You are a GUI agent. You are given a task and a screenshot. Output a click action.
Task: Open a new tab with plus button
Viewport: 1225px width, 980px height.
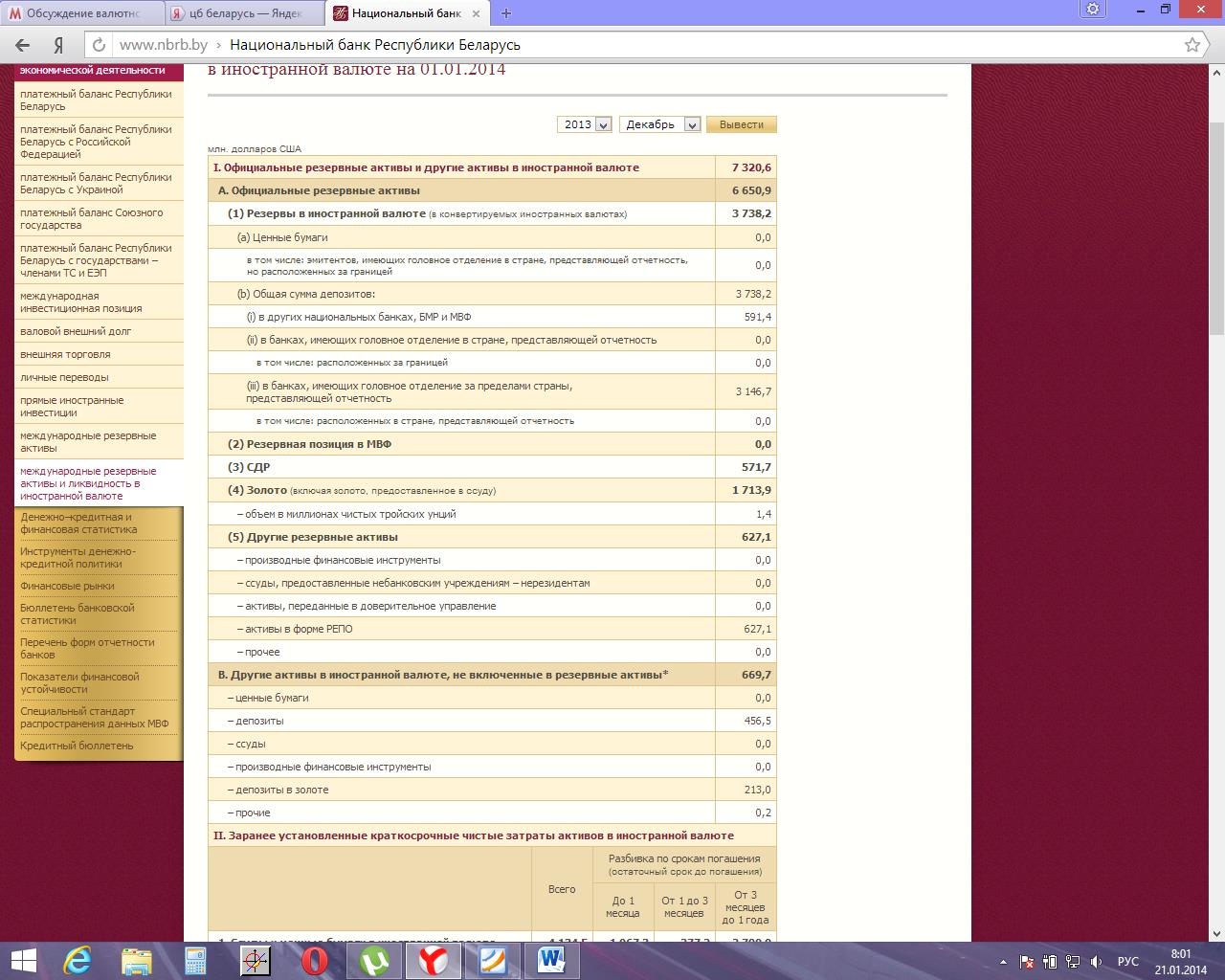pyautogui.click(x=506, y=13)
